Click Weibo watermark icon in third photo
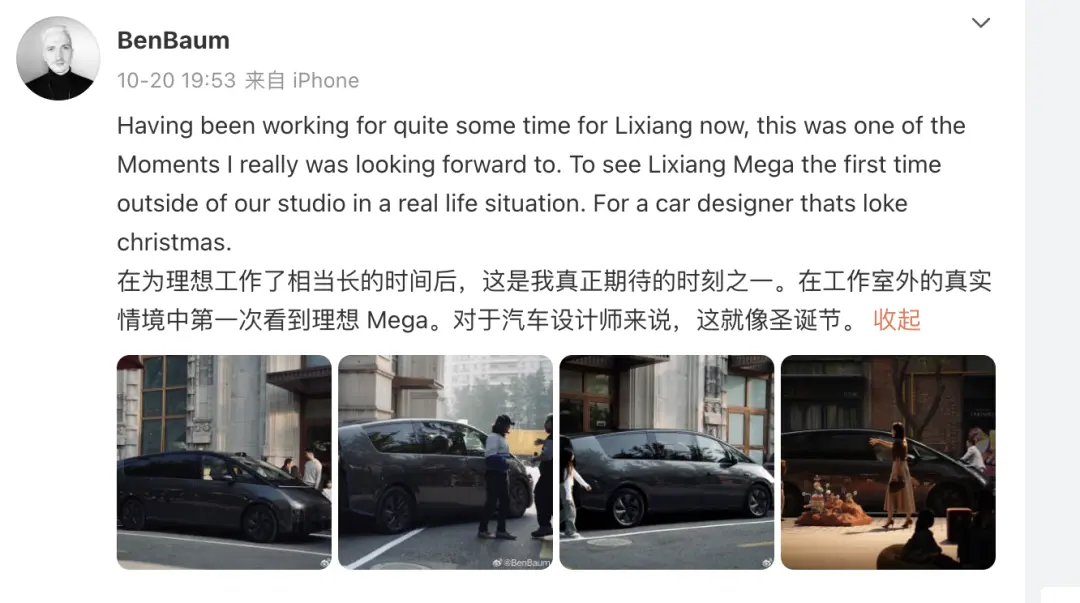 [x=767, y=563]
